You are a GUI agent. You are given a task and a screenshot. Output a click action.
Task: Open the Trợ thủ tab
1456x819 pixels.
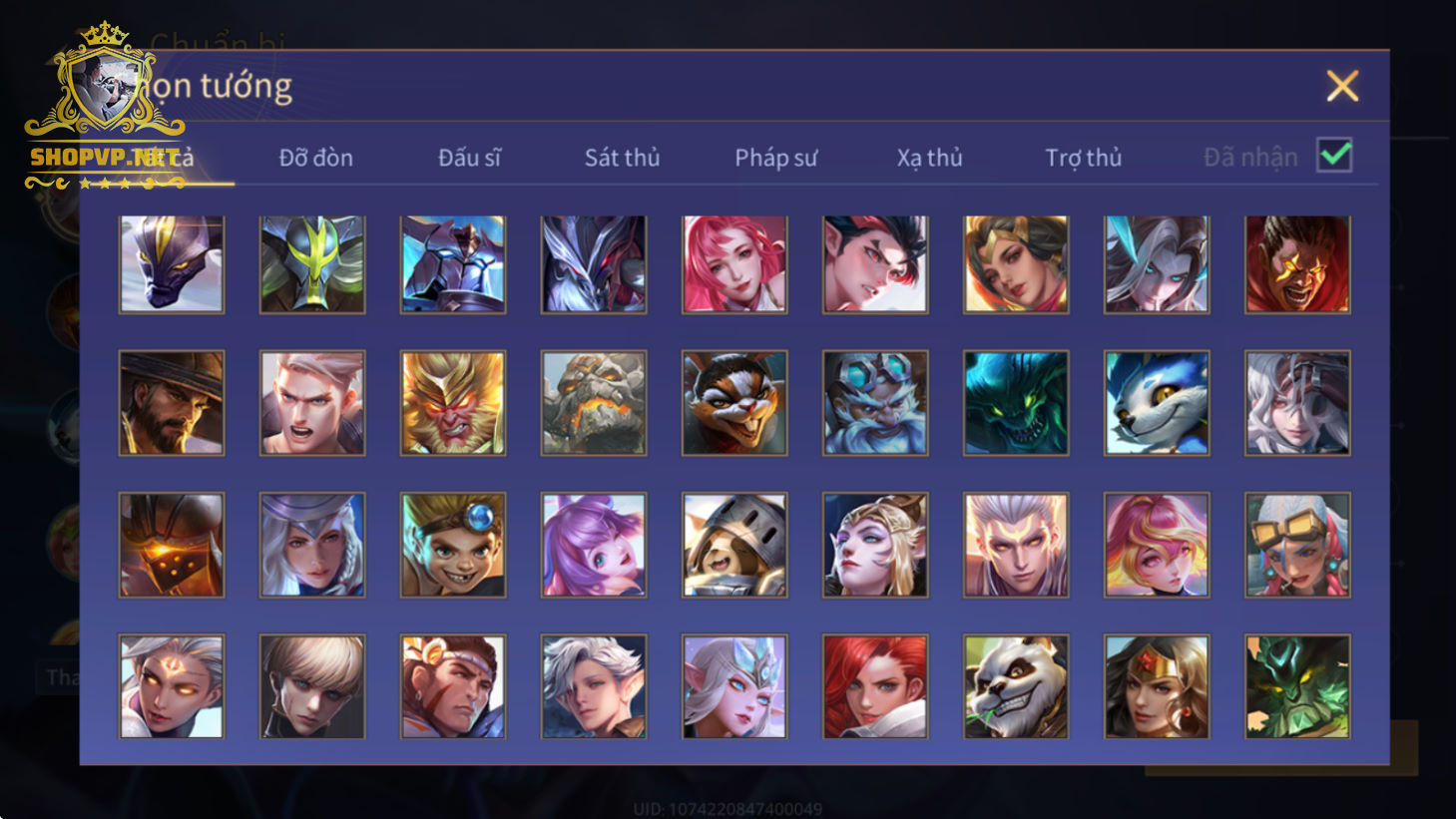click(x=1083, y=158)
